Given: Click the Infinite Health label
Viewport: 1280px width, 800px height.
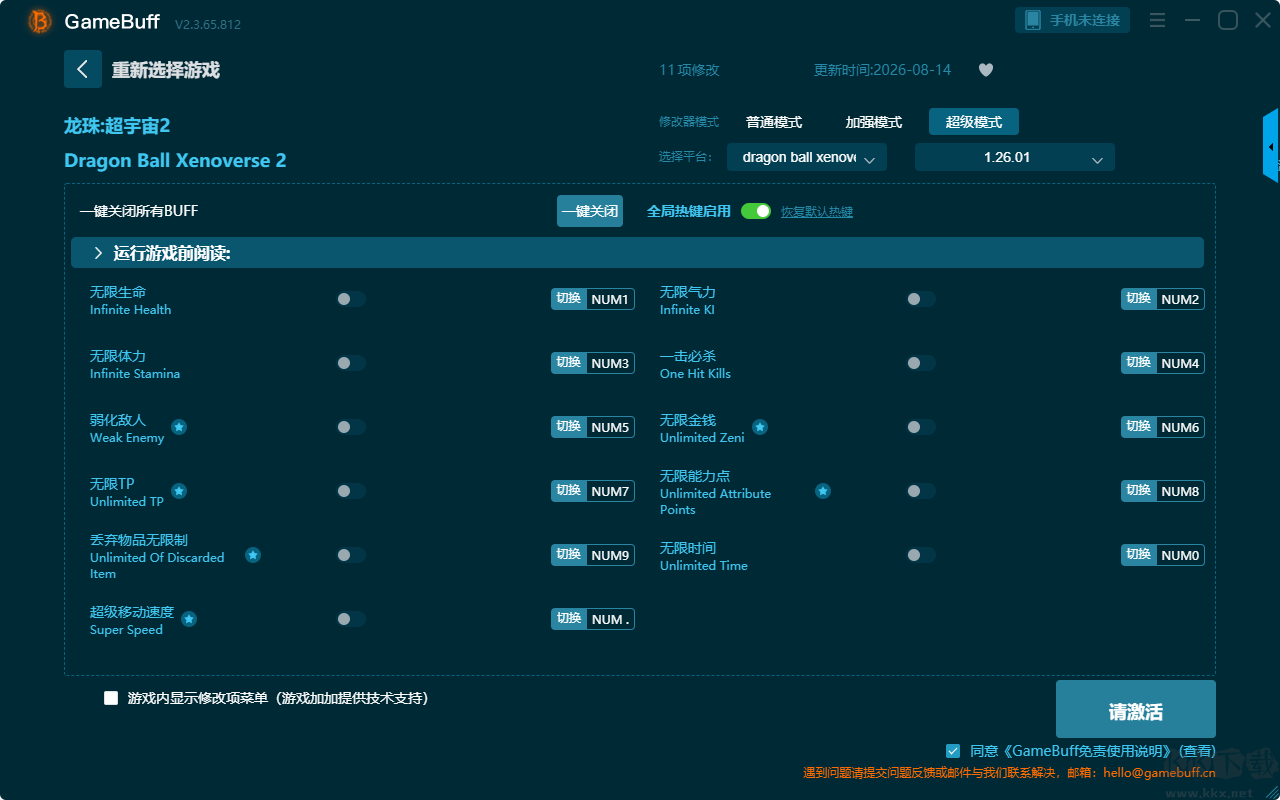Looking at the screenshot, I should point(130,310).
